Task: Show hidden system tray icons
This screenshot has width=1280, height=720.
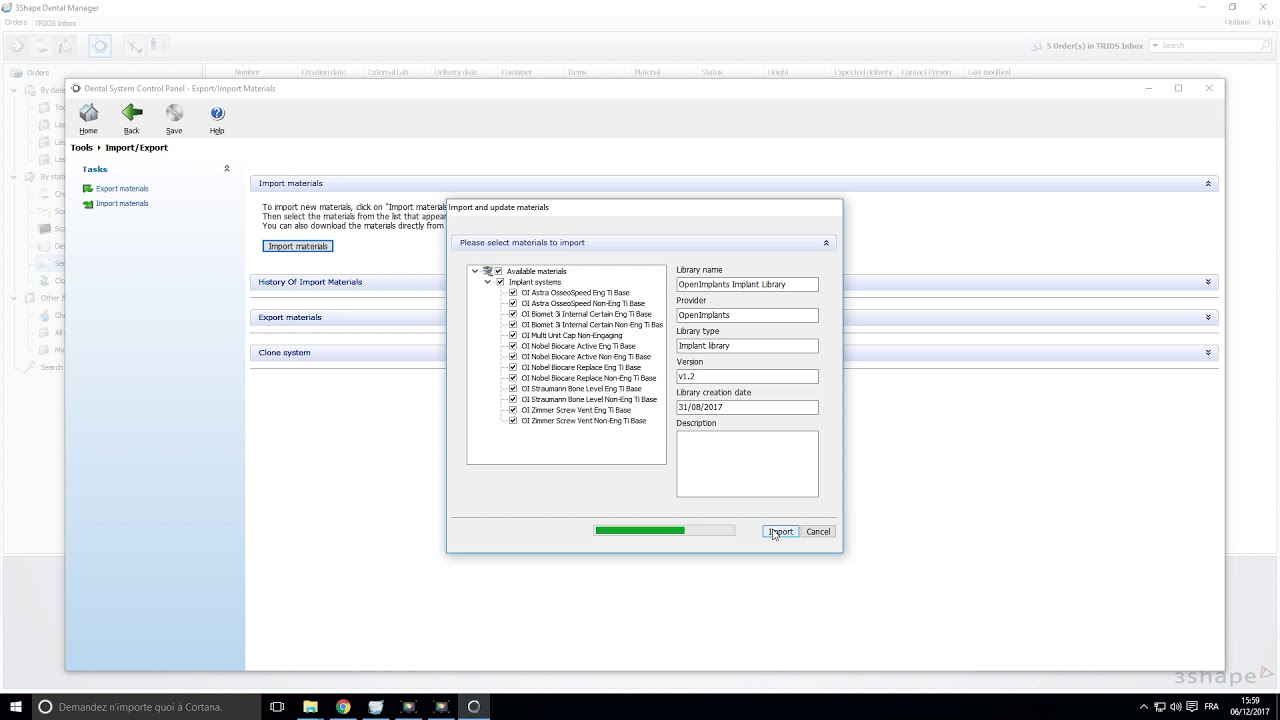Action: 1144,707
